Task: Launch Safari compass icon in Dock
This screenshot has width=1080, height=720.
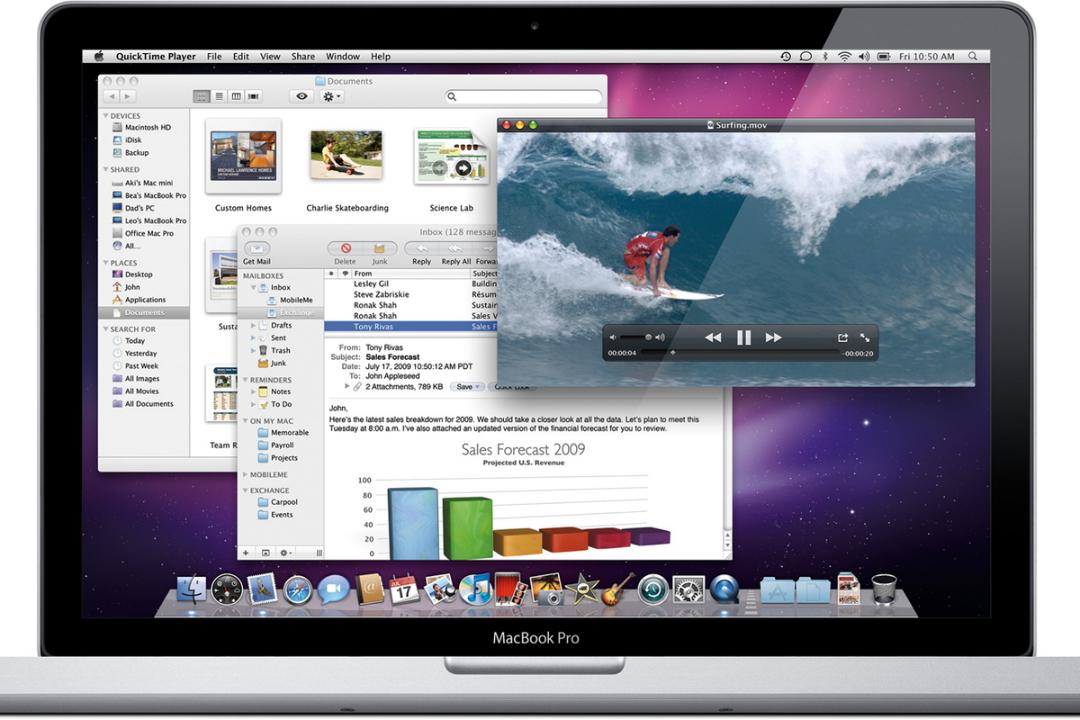Action: [298, 590]
